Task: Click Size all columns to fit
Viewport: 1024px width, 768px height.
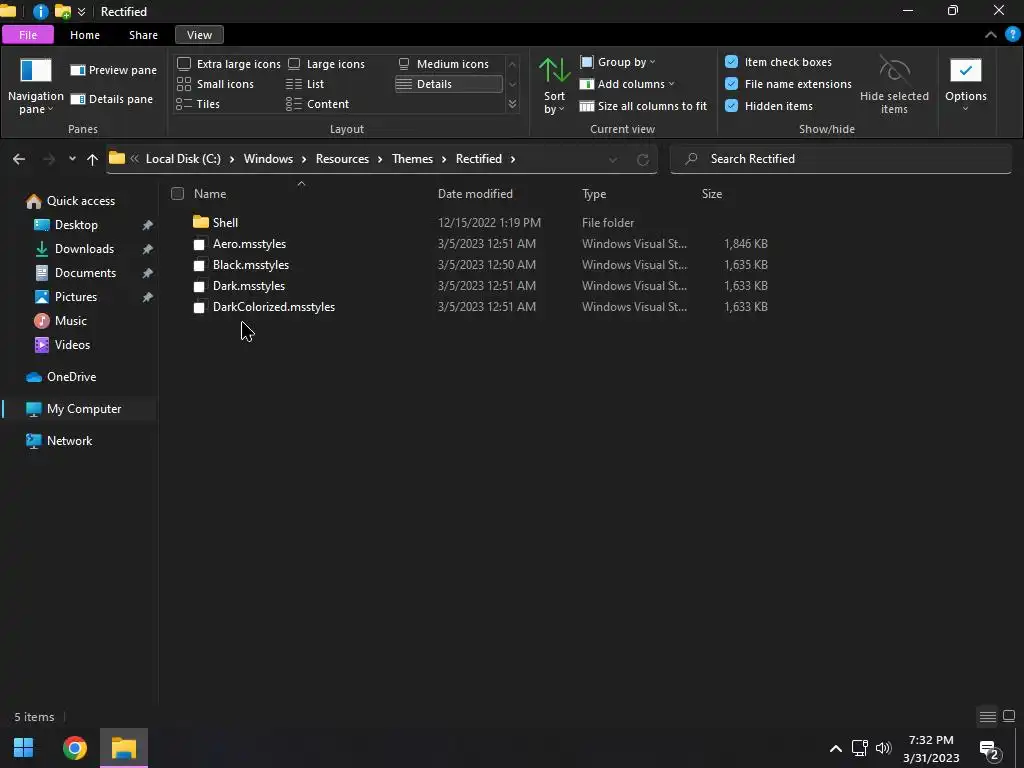Action: [x=643, y=106]
